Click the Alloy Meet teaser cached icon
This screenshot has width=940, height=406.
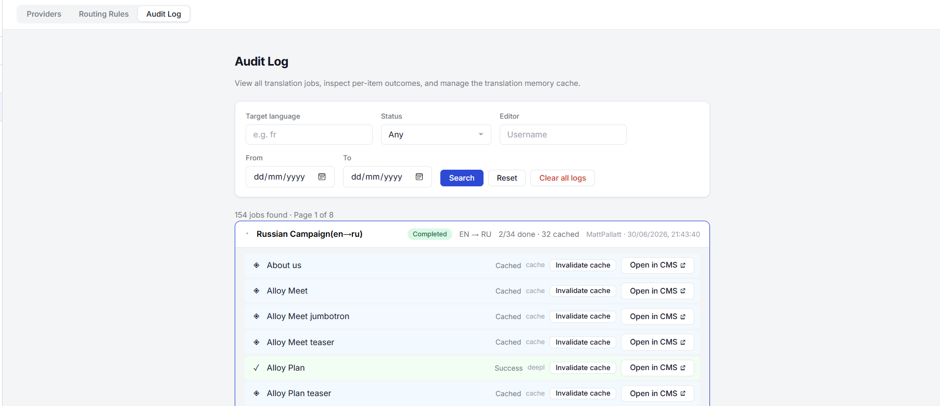257,342
